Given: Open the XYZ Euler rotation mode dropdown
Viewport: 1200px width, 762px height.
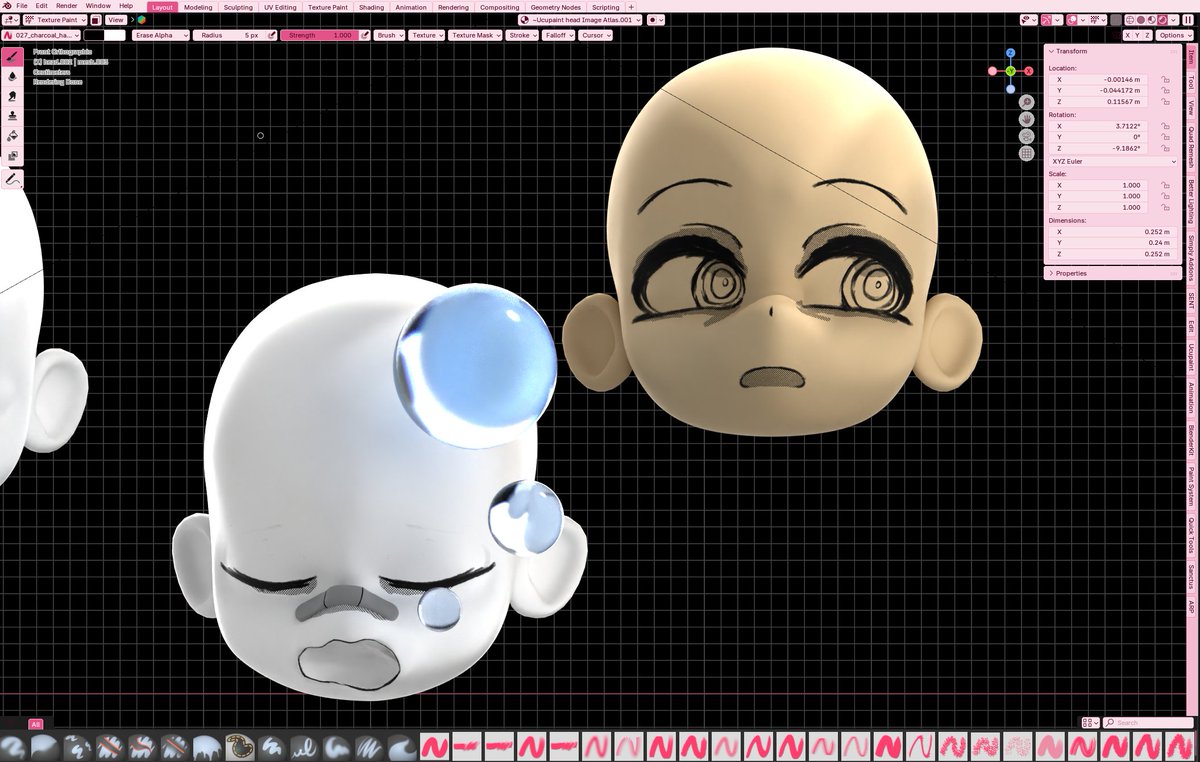Looking at the screenshot, I should pyautogui.click(x=1113, y=161).
